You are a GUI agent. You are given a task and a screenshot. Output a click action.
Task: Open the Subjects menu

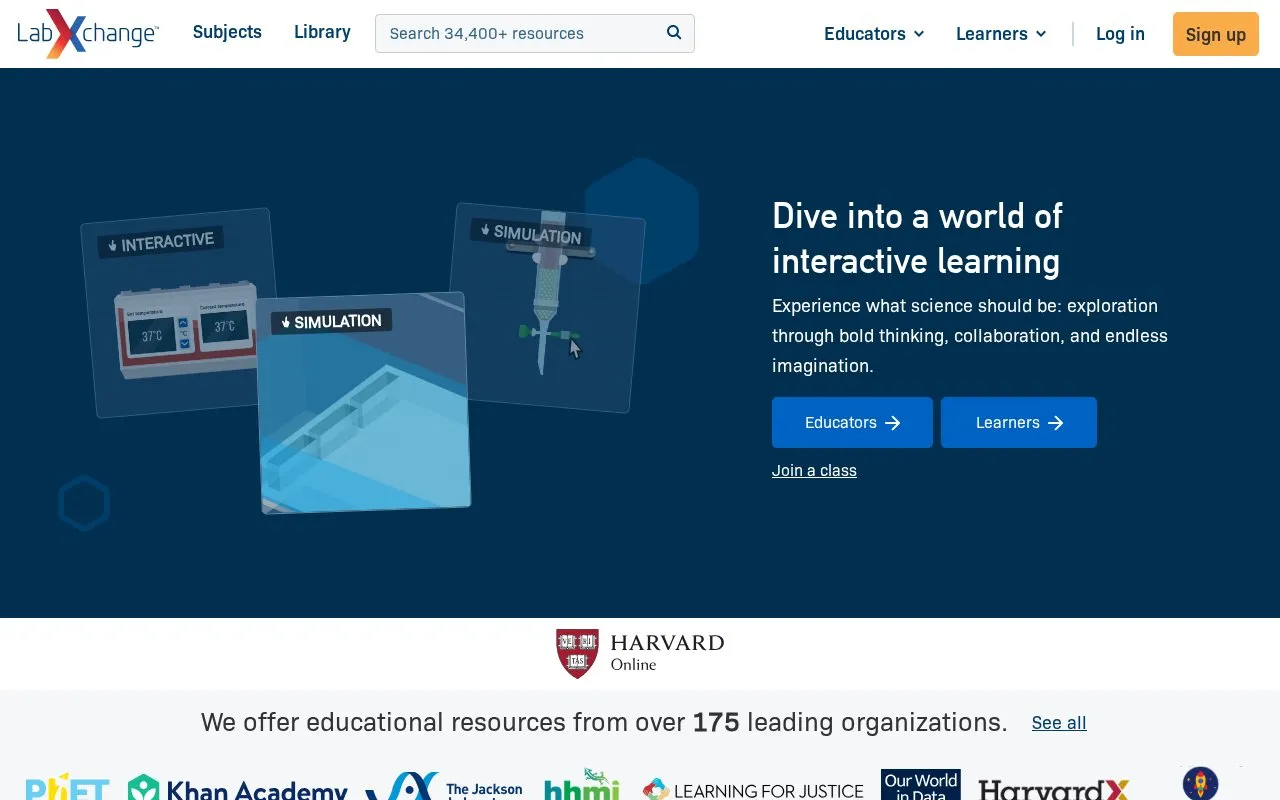227,32
